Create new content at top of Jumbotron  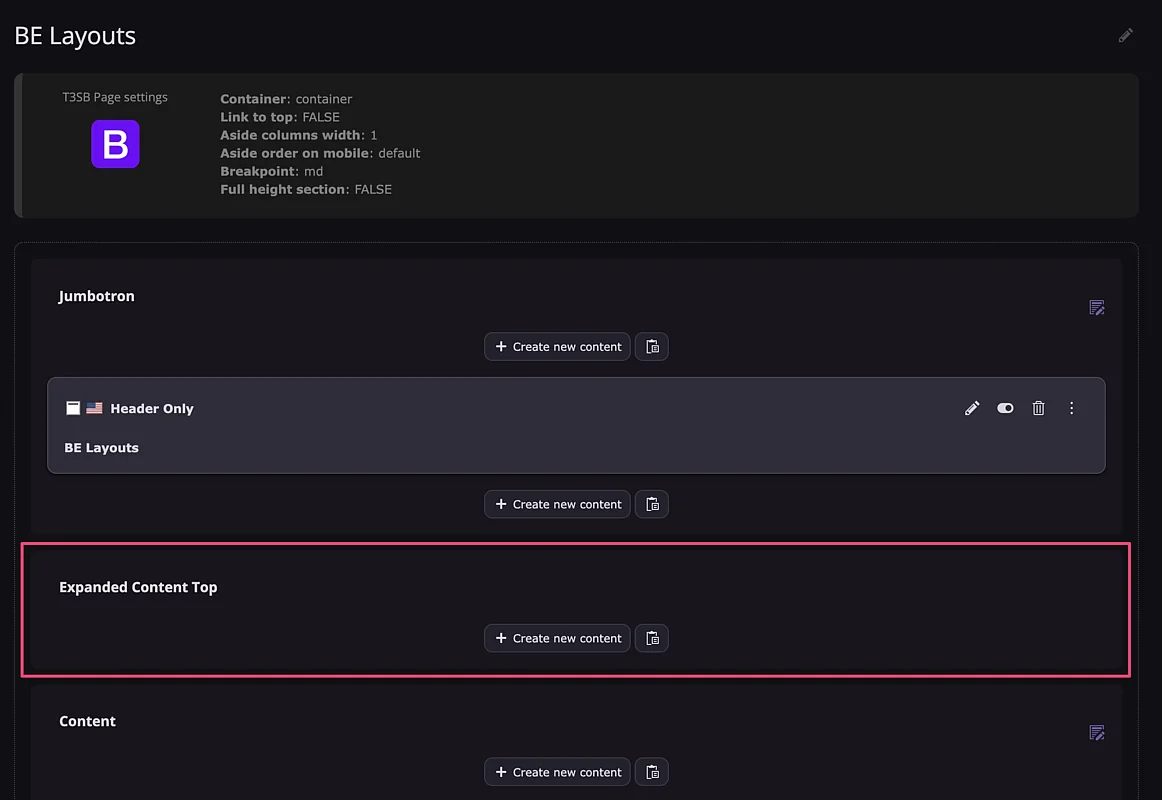pos(558,347)
